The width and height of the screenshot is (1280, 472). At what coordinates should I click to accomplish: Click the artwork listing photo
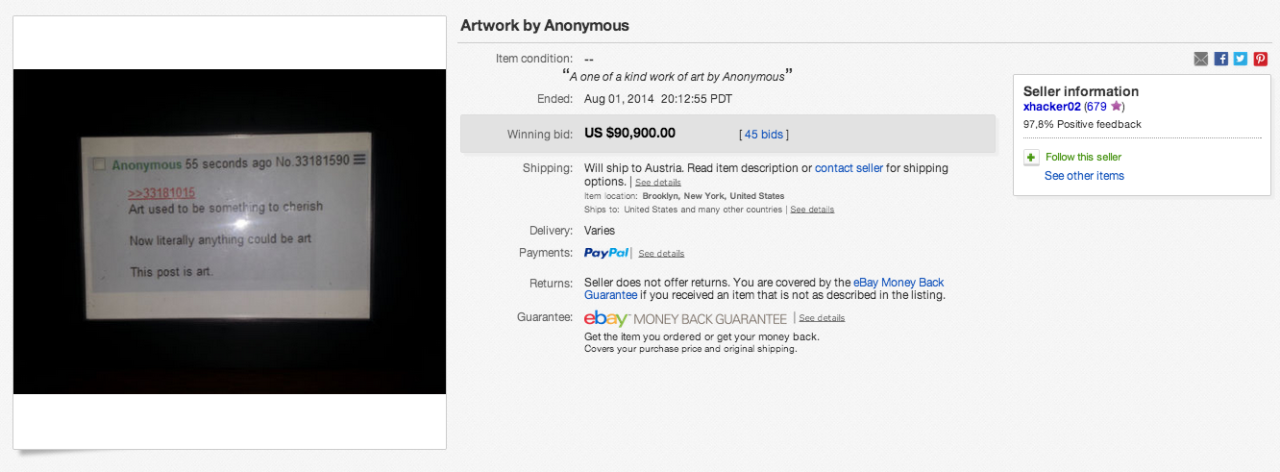pos(229,231)
